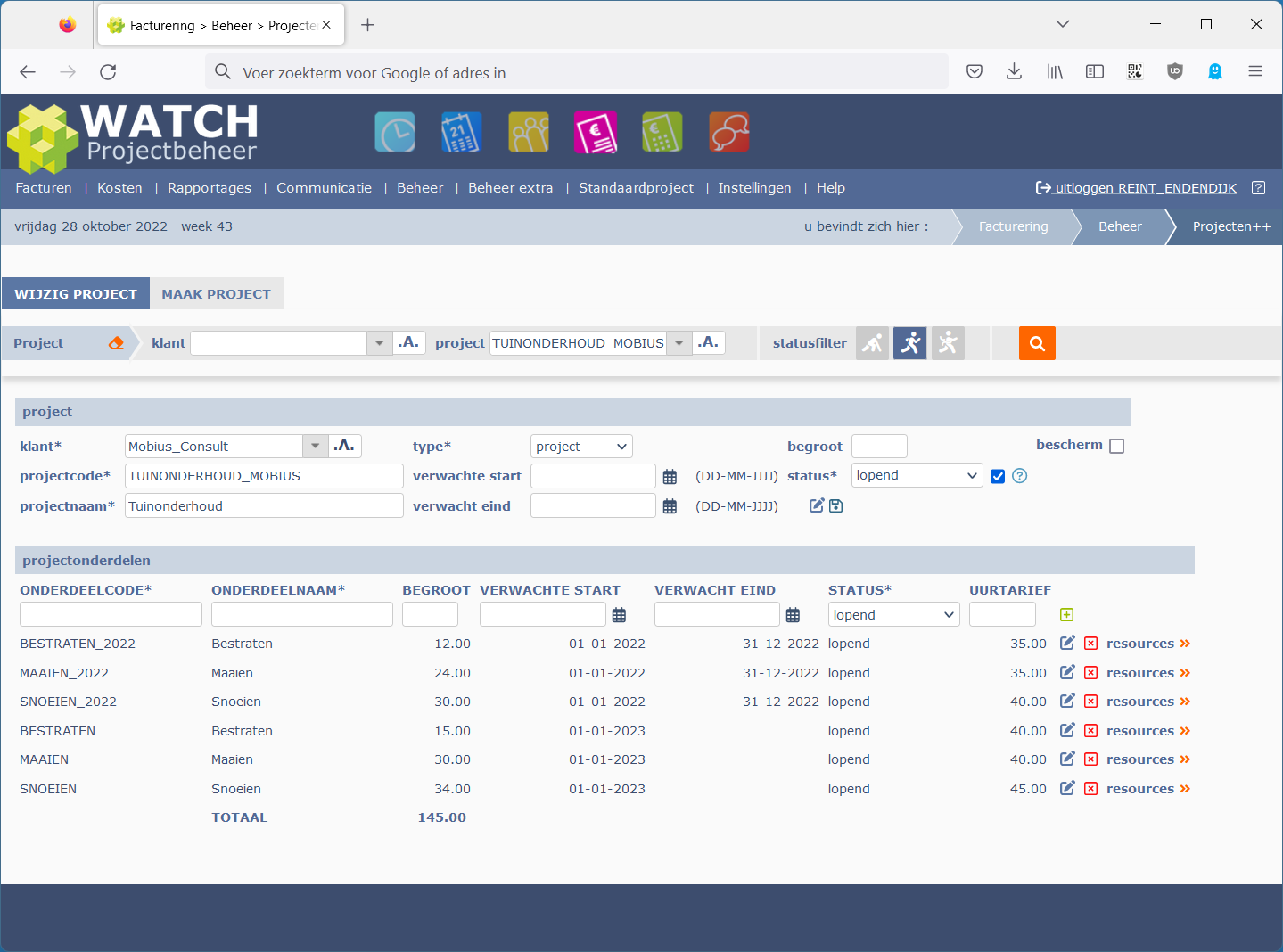1283x952 pixels.
Task: Open the blue calendar planning module icon
Action: pos(462,133)
